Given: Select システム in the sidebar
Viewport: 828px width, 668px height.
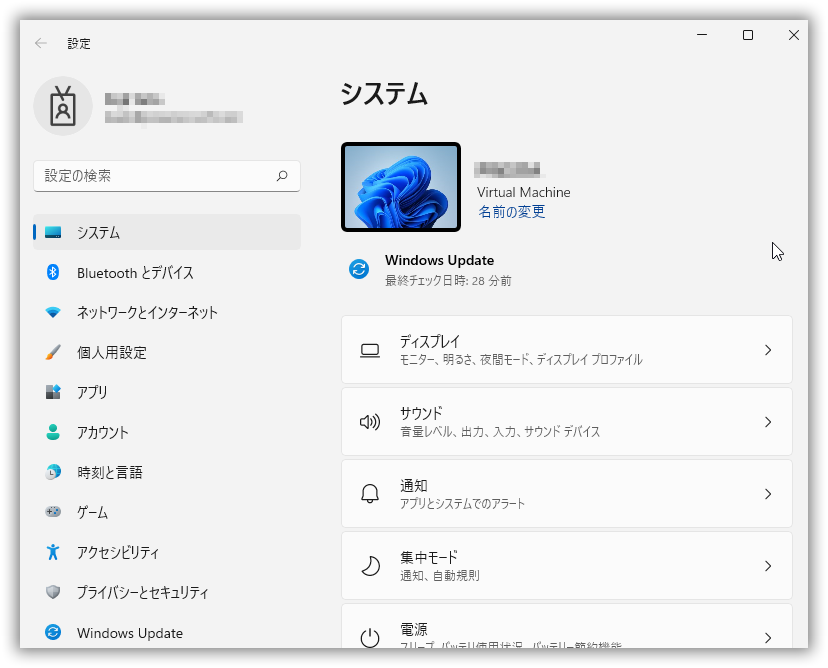Looking at the screenshot, I should tap(167, 232).
